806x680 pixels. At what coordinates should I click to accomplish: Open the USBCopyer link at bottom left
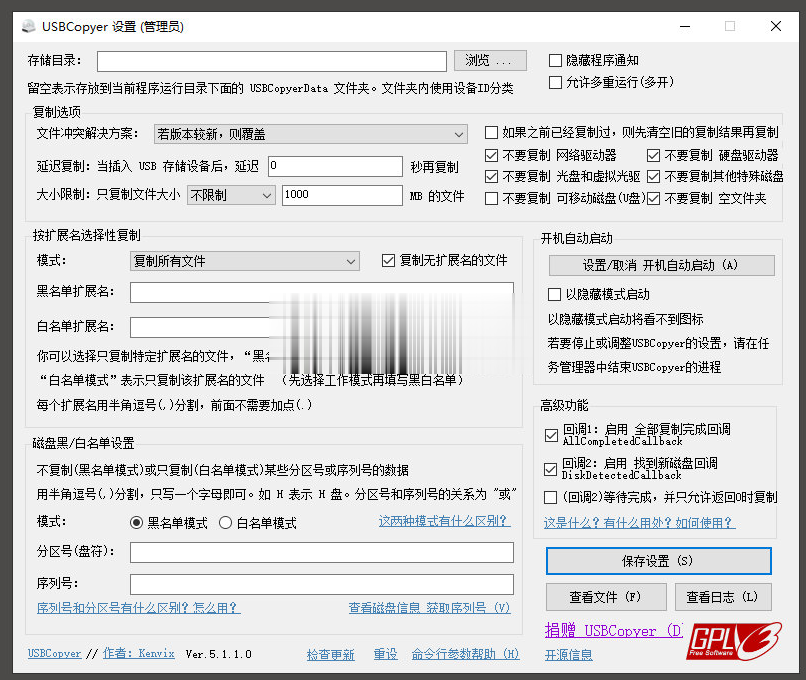click(54, 653)
